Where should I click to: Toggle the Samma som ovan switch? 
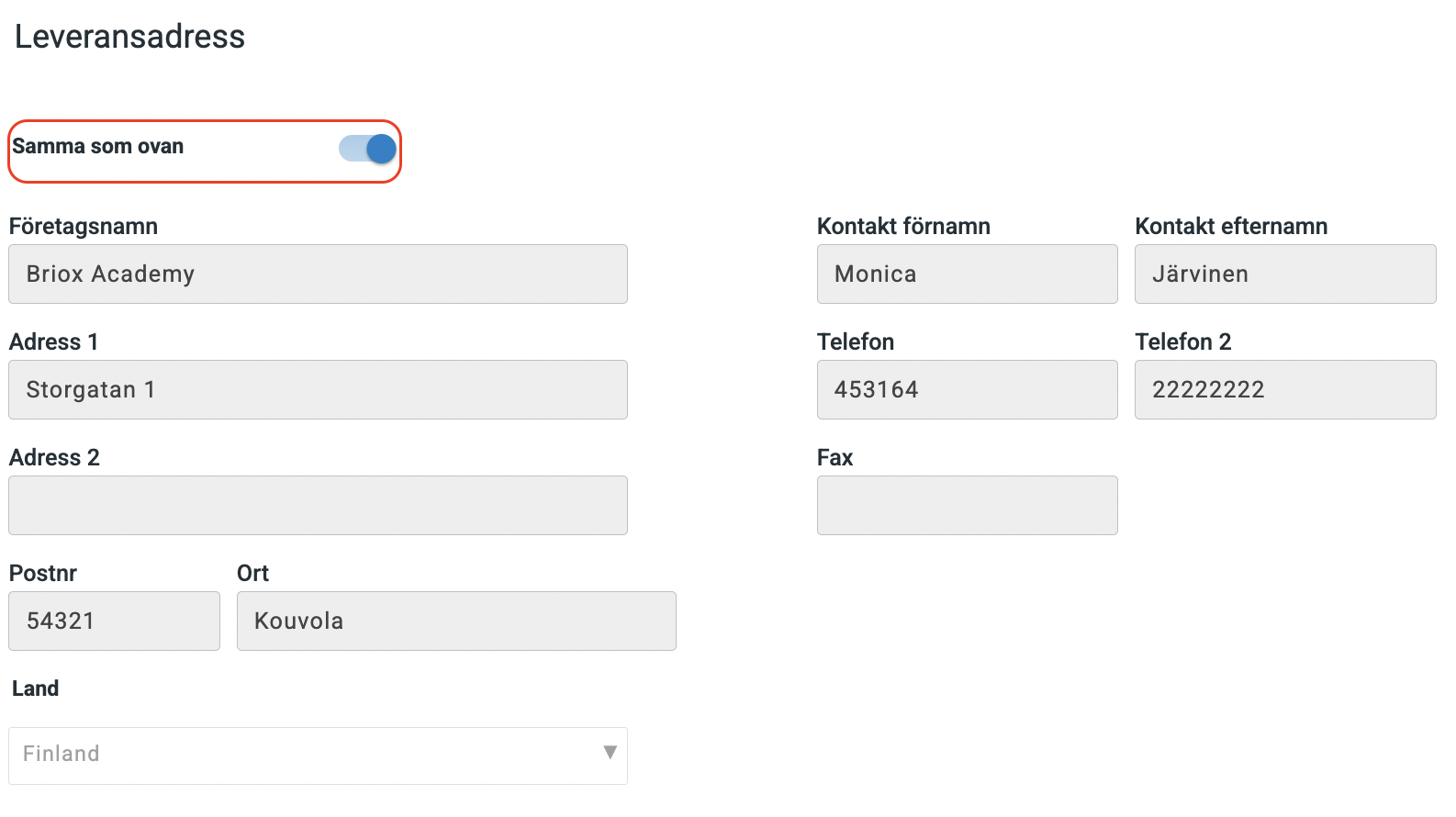pos(367,149)
